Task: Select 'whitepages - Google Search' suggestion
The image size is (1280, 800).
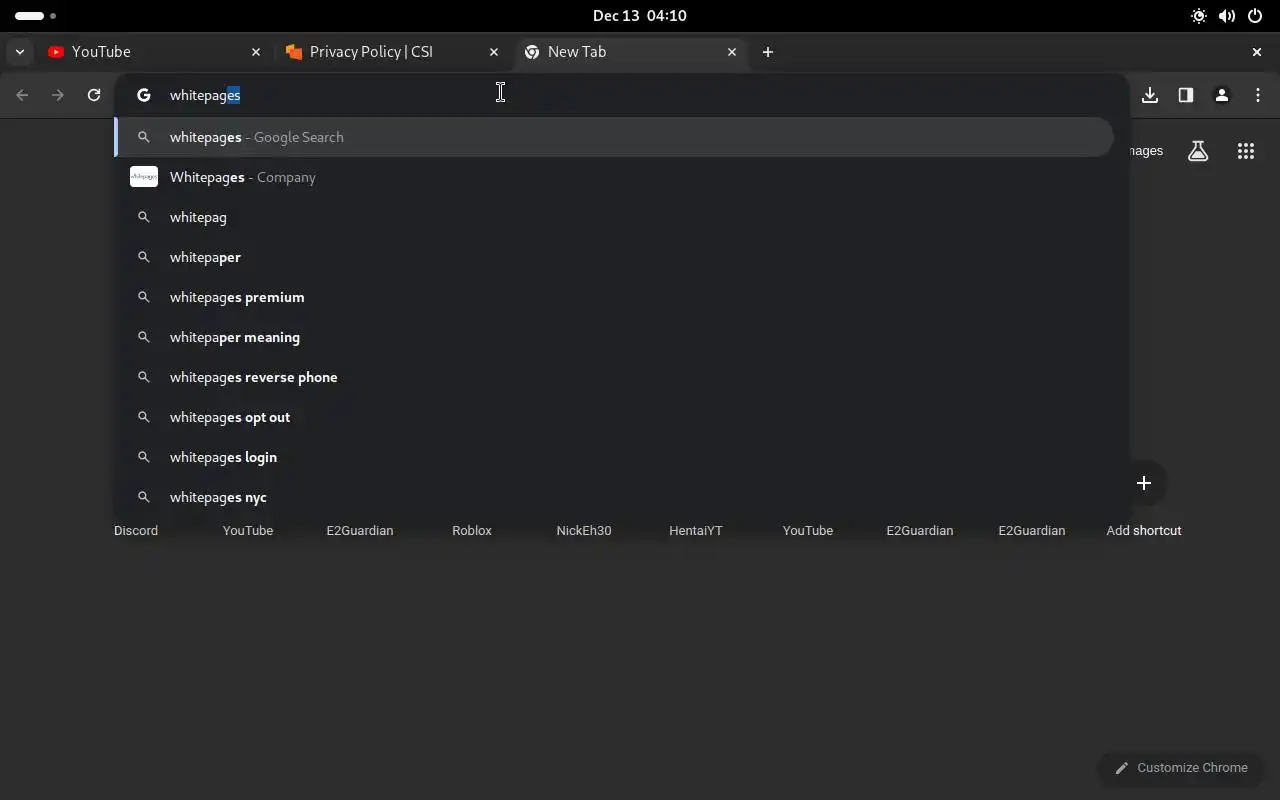Action: pyautogui.click(x=614, y=137)
